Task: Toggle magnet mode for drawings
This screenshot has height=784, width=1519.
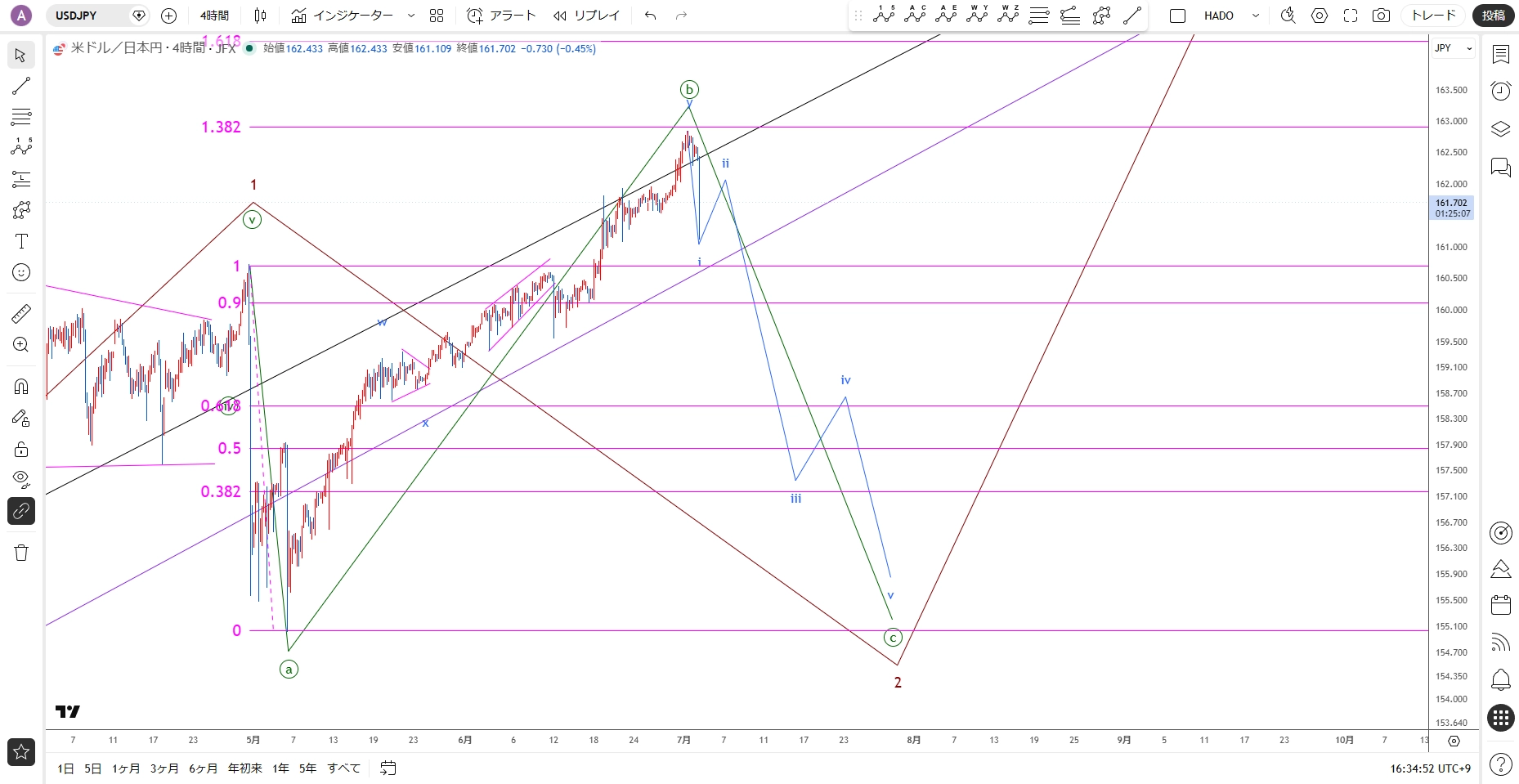Action: tap(21, 386)
